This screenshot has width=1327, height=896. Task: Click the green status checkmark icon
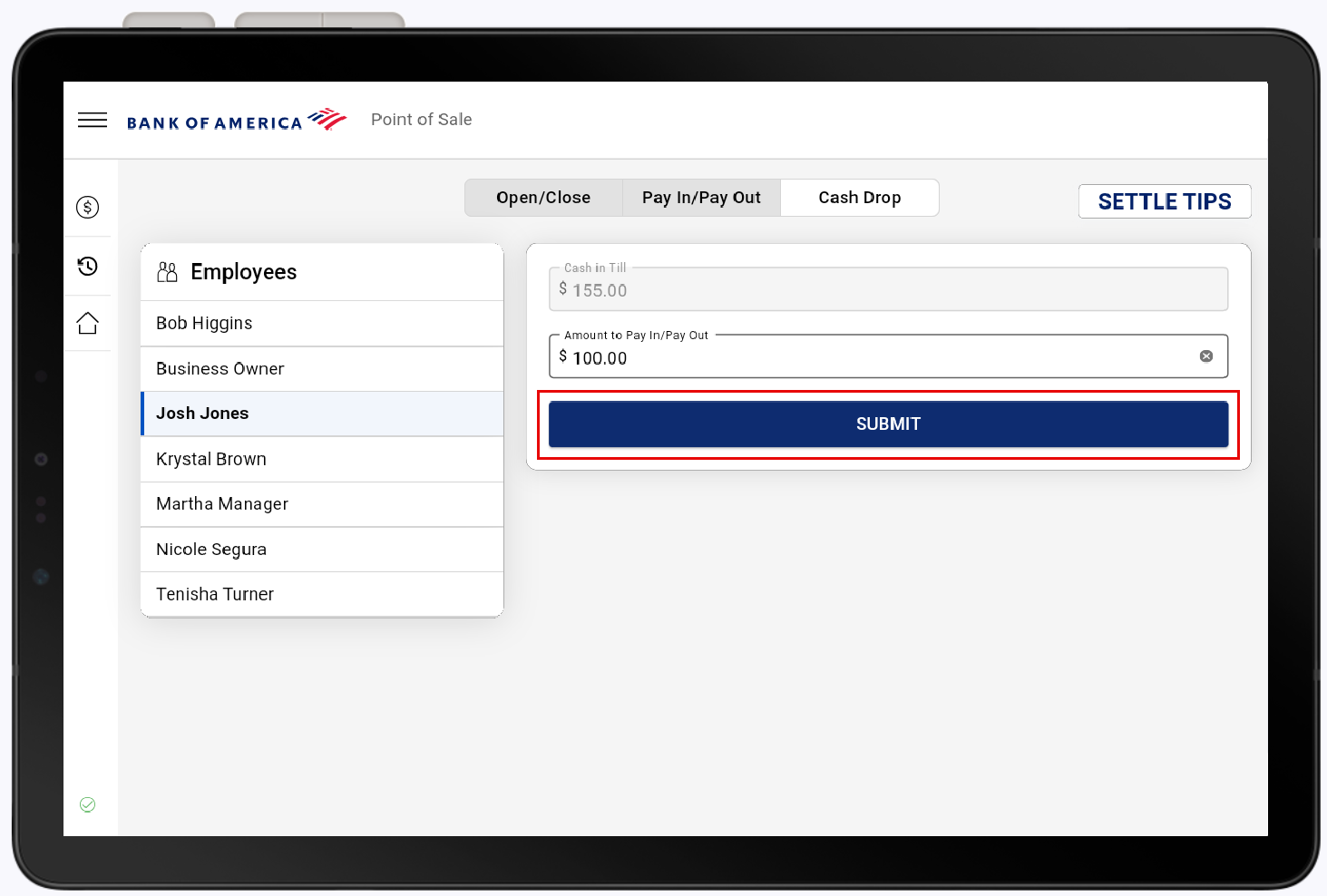click(88, 804)
